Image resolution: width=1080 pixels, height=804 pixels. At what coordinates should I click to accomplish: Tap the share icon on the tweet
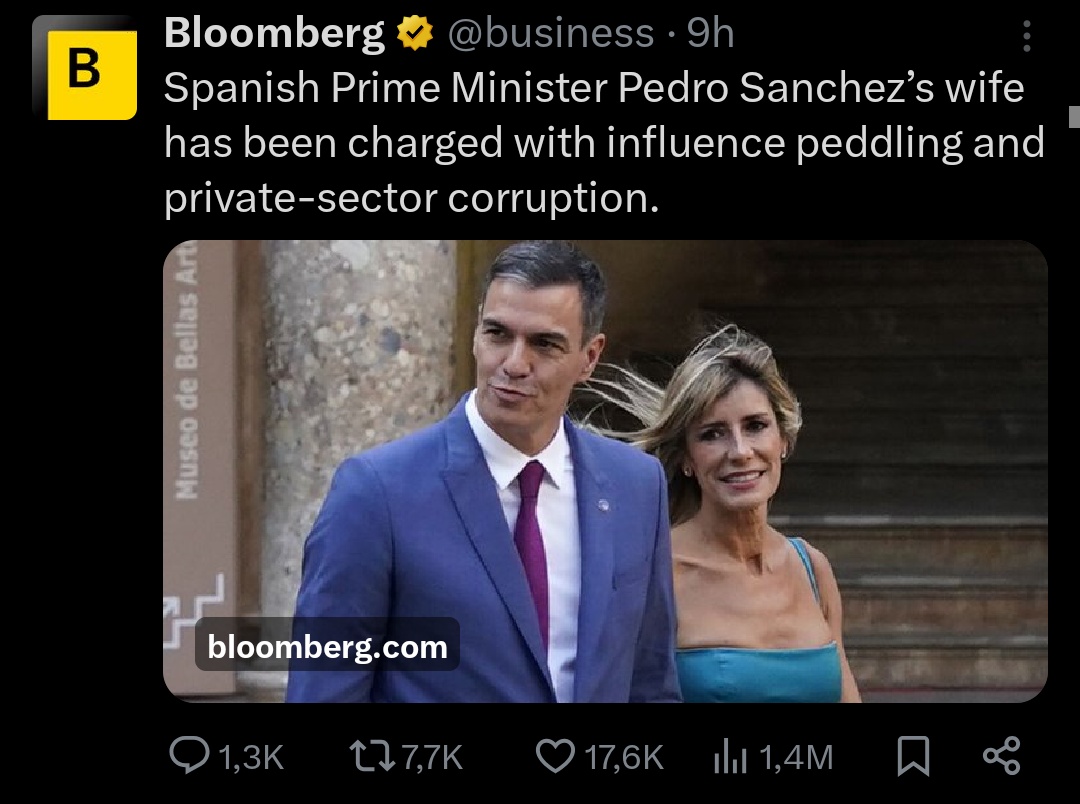pos(1001,755)
